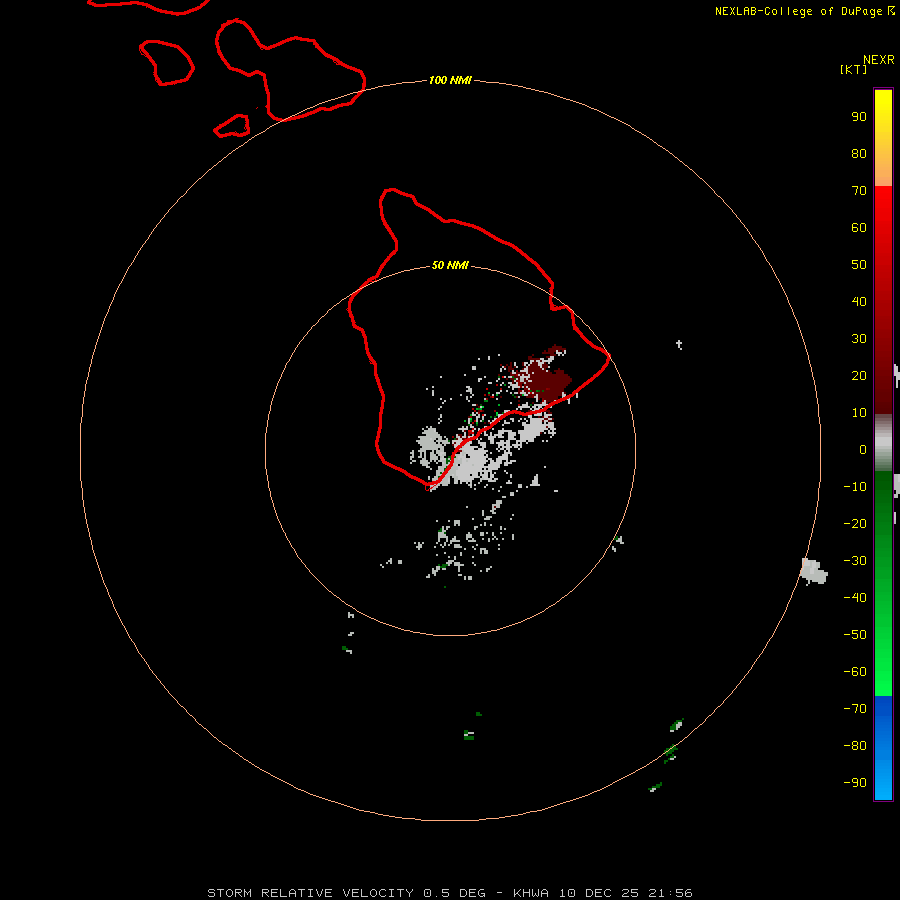The height and width of the screenshot is (900, 900).
Task: Click the -60 knot scale value
Action: (x=855, y=672)
